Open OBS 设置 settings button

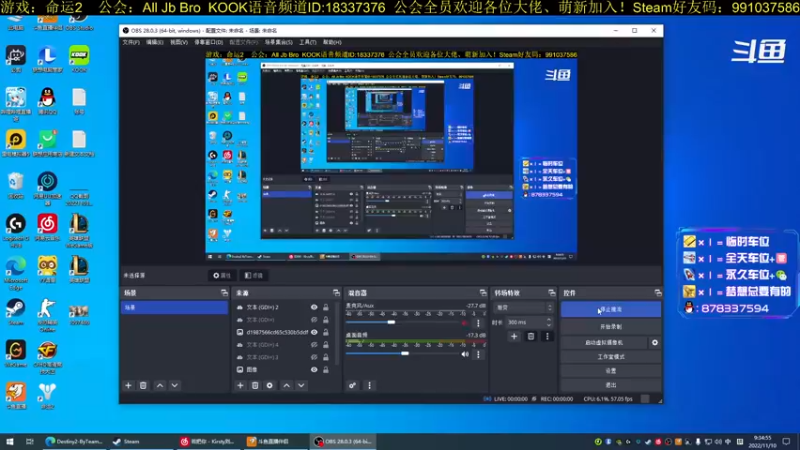[611, 371]
